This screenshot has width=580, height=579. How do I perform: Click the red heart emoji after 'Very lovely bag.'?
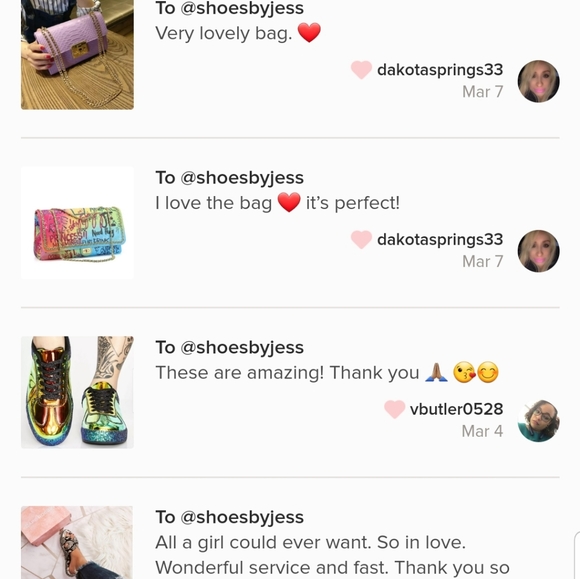[309, 33]
